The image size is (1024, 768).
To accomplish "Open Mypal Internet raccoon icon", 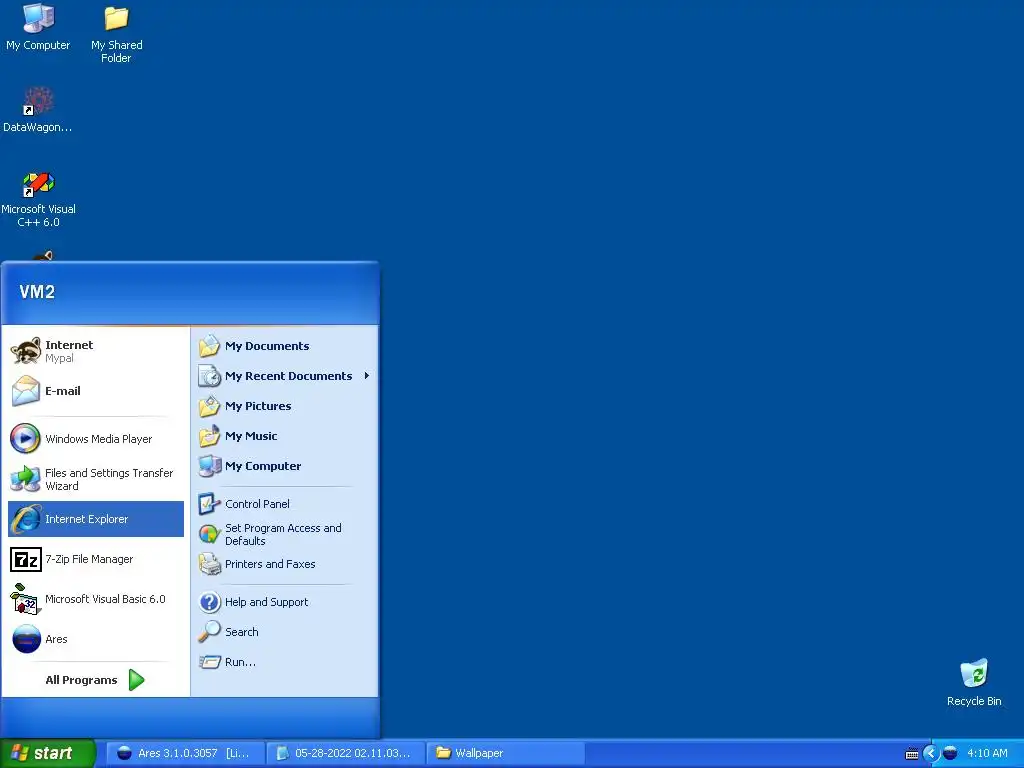I will (x=26, y=351).
